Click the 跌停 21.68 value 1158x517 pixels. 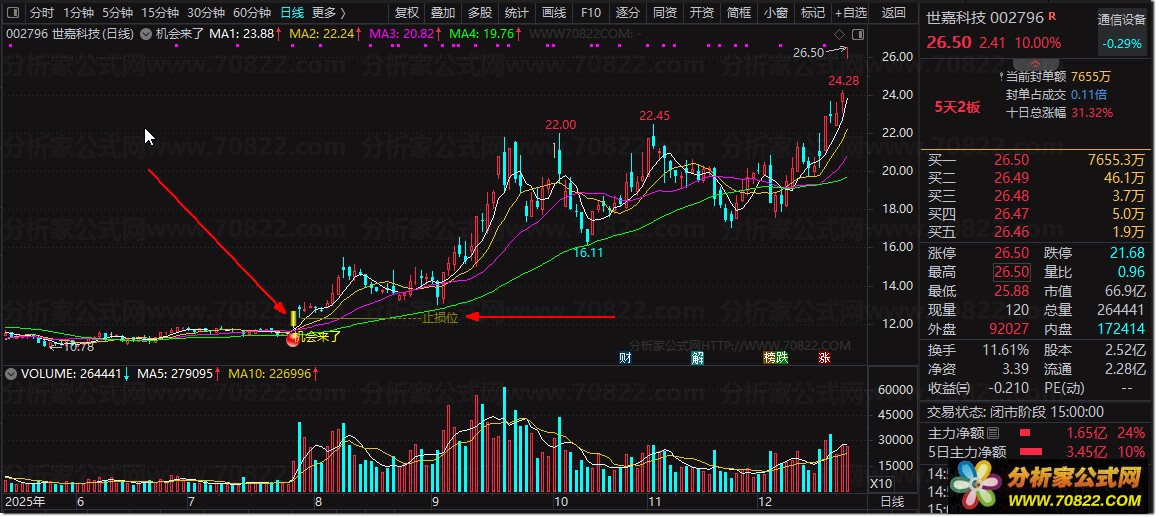1127,253
